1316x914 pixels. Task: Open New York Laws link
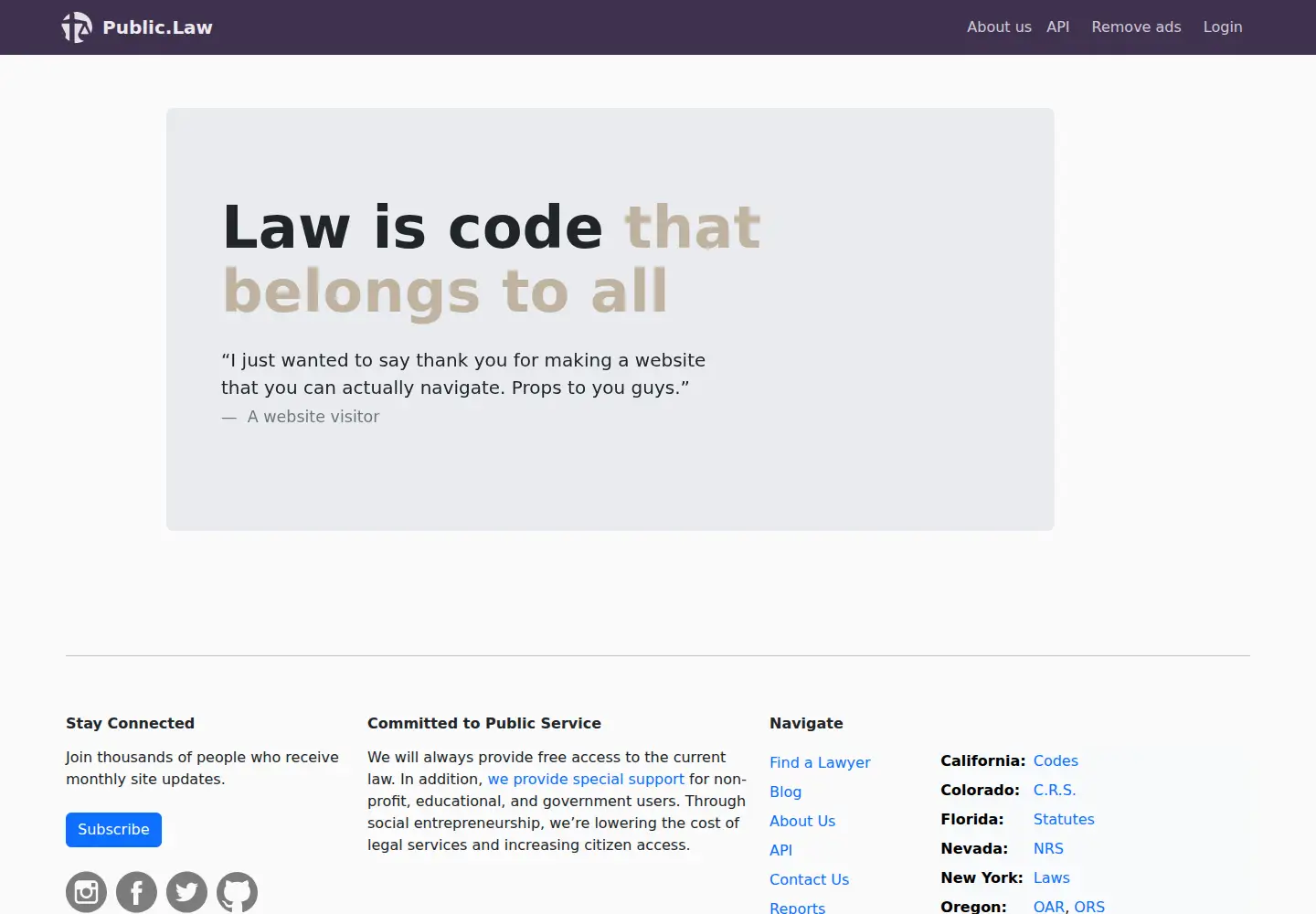(x=1051, y=877)
